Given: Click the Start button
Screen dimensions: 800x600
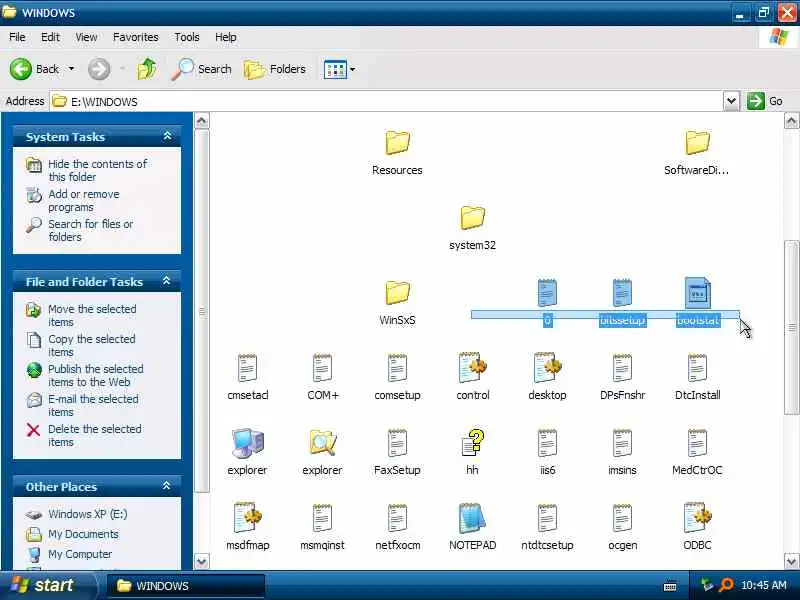Looking at the screenshot, I should [x=46, y=585].
